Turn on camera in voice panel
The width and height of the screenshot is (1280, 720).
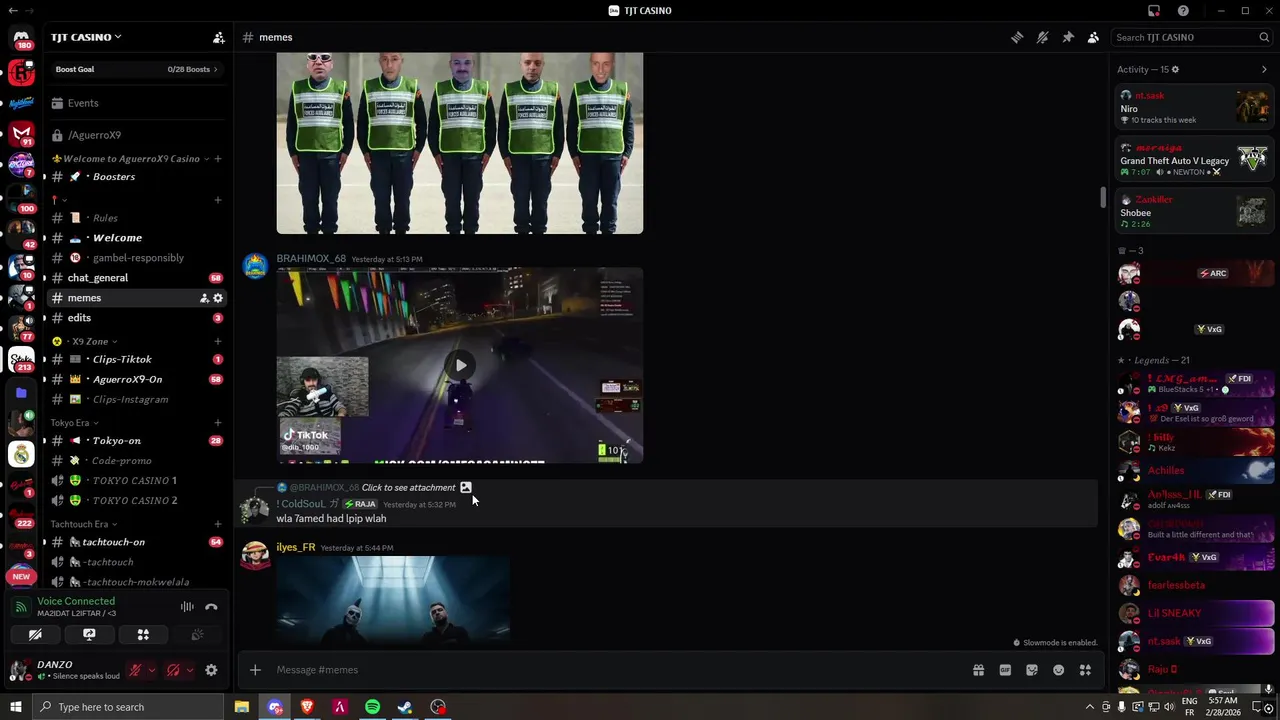click(x=35, y=635)
